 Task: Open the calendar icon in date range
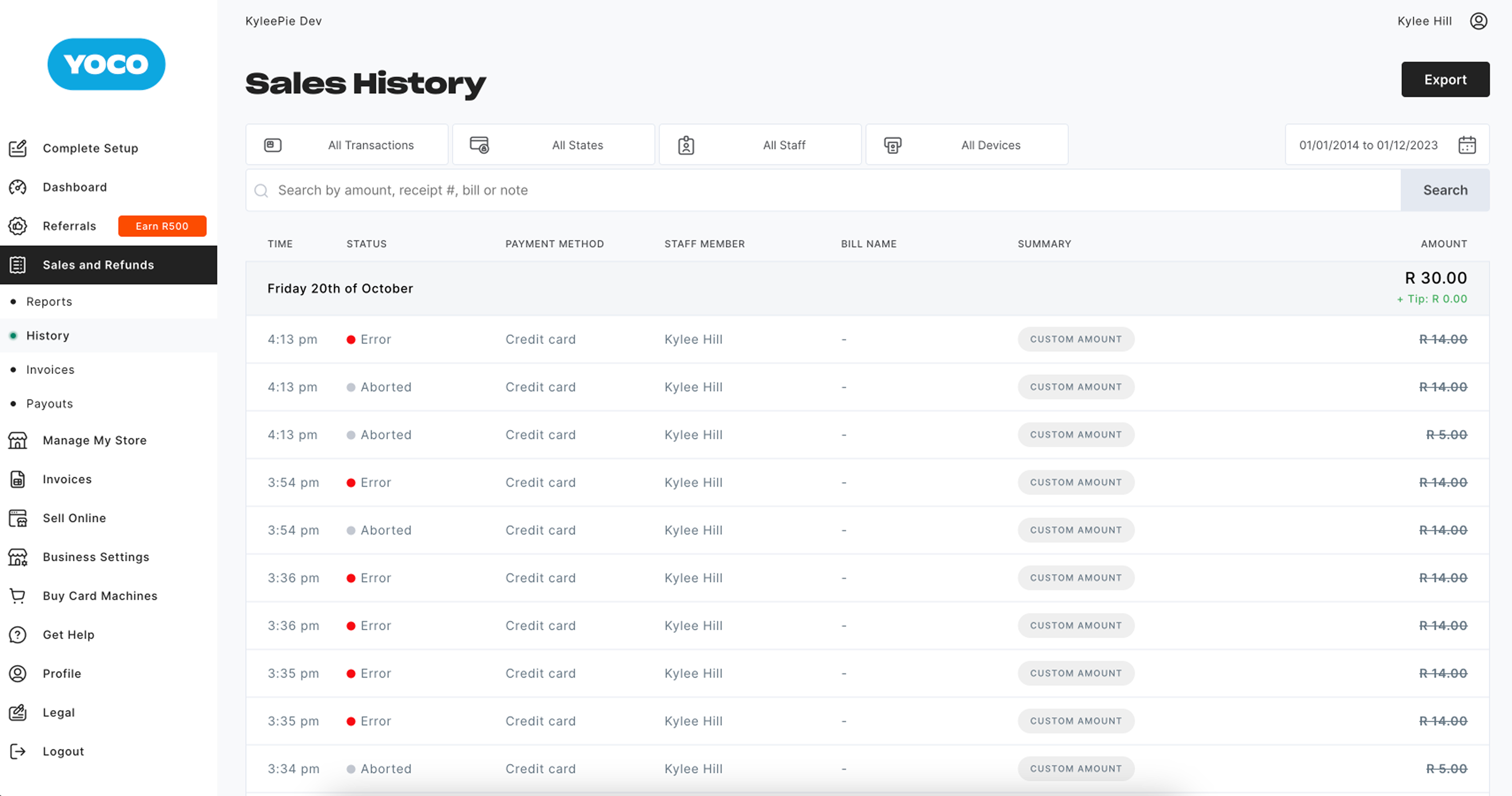coord(1467,145)
